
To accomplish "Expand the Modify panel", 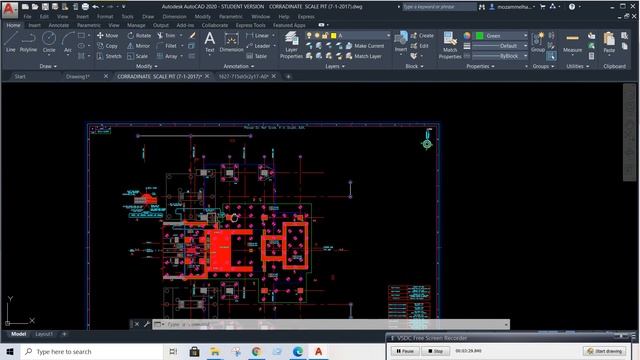I will (147, 66).
